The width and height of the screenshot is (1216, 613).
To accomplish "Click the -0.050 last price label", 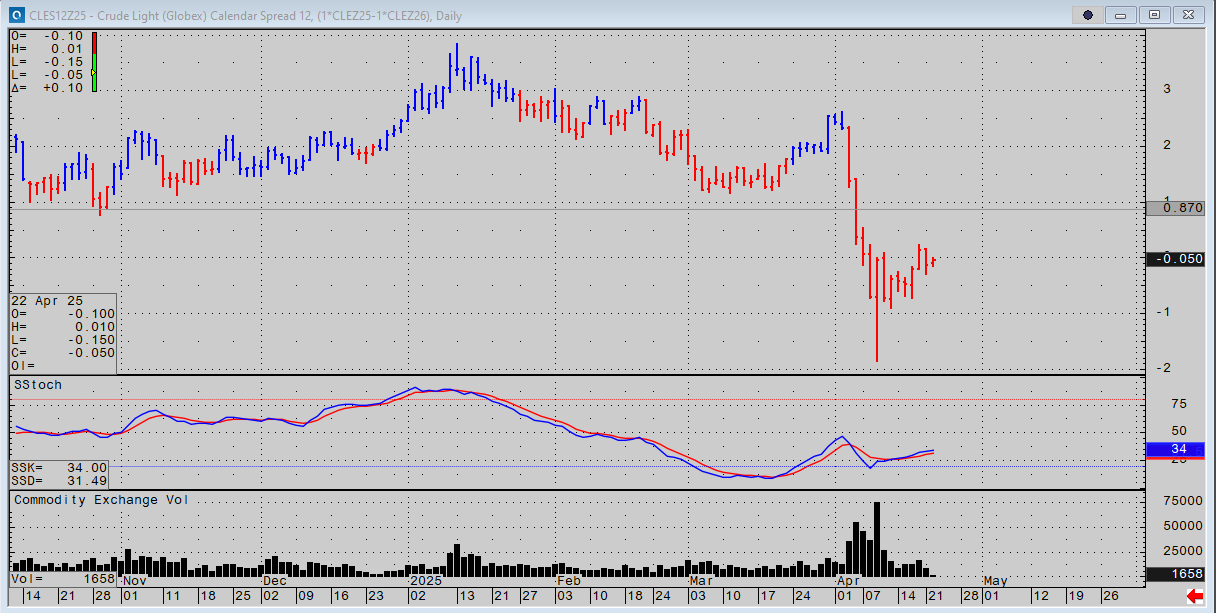I will tap(1178, 259).
